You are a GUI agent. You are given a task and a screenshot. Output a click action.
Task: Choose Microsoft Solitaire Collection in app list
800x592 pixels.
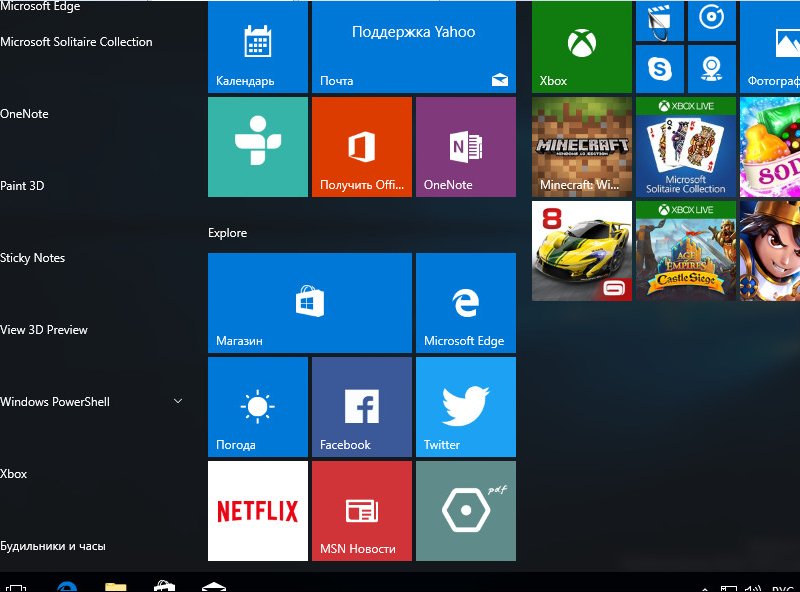point(77,42)
